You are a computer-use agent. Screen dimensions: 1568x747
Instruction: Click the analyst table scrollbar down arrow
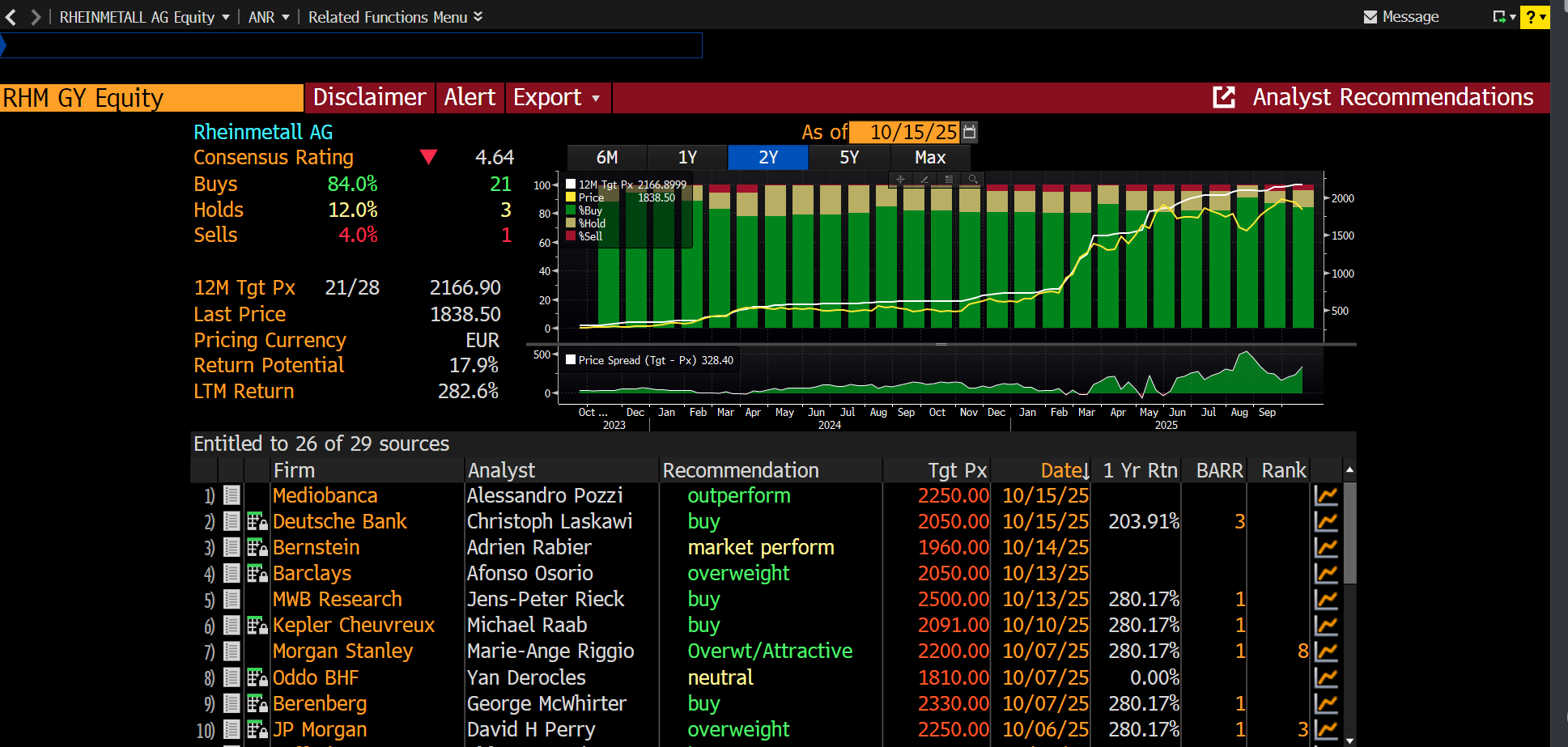1349,741
